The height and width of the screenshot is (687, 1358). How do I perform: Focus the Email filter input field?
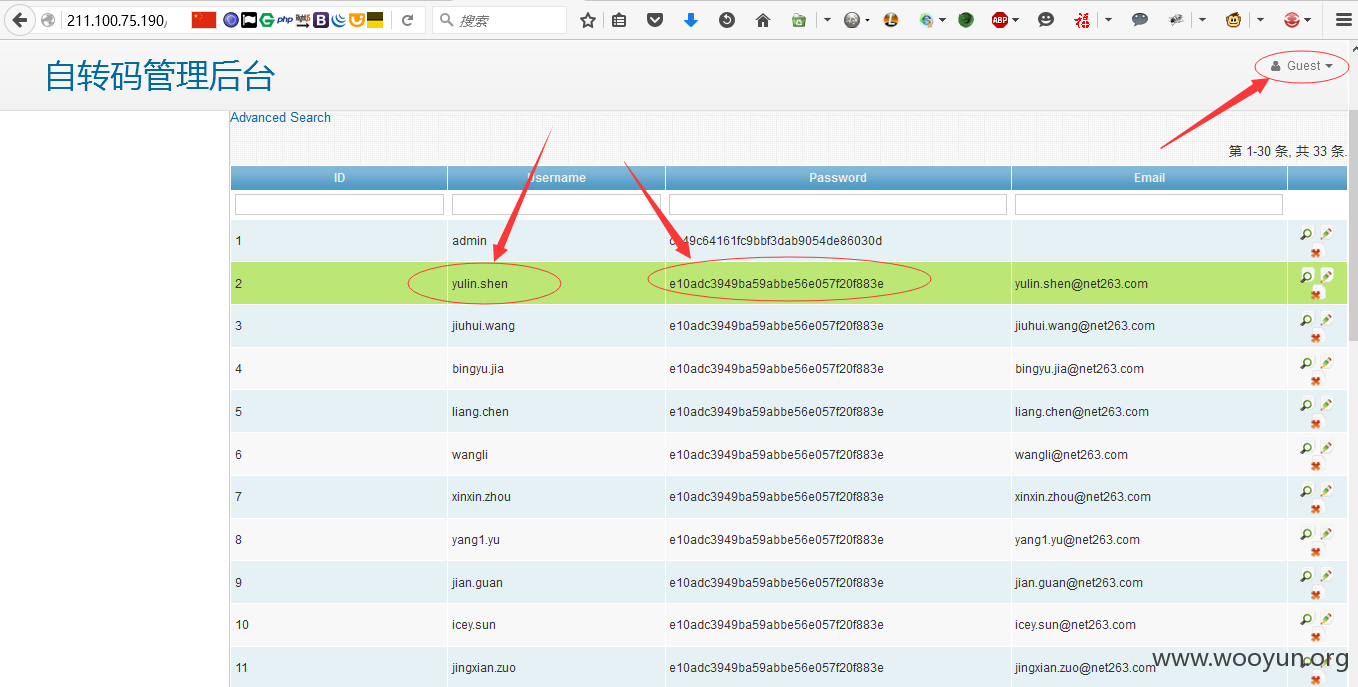point(1149,204)
